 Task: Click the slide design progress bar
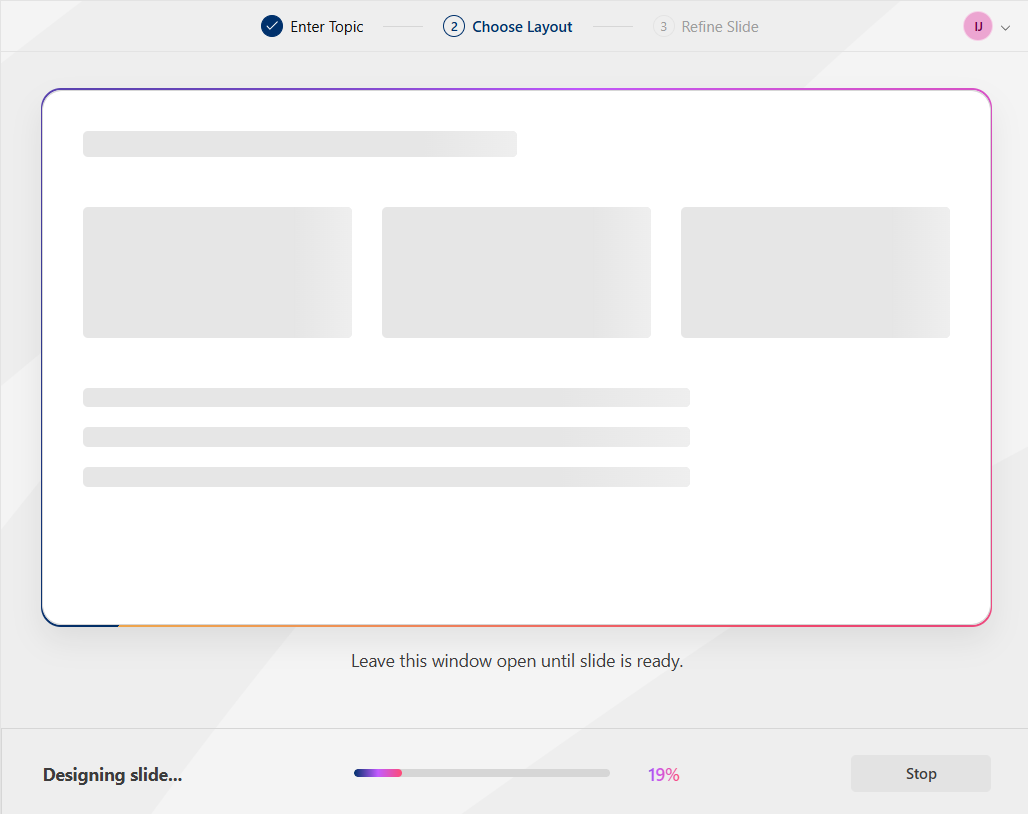coord(482,773)
